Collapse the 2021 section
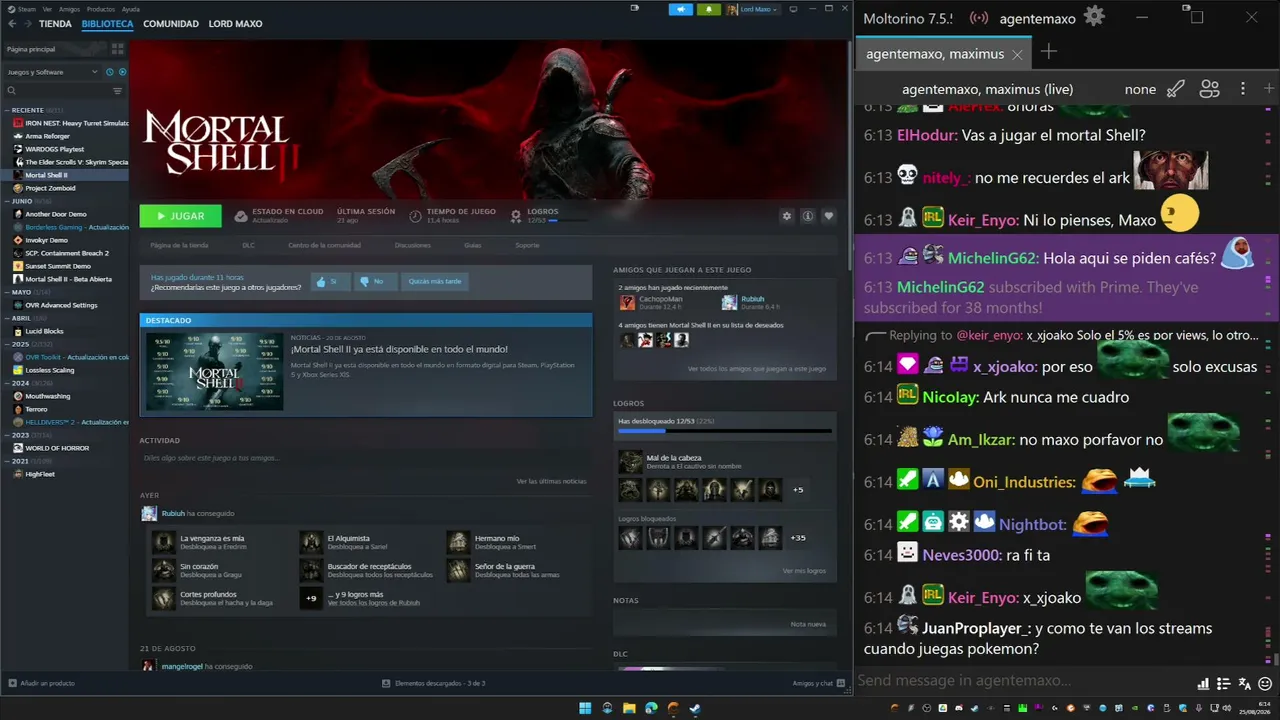1280x720 pixels. pyautogui.click(x=6, y=461)
